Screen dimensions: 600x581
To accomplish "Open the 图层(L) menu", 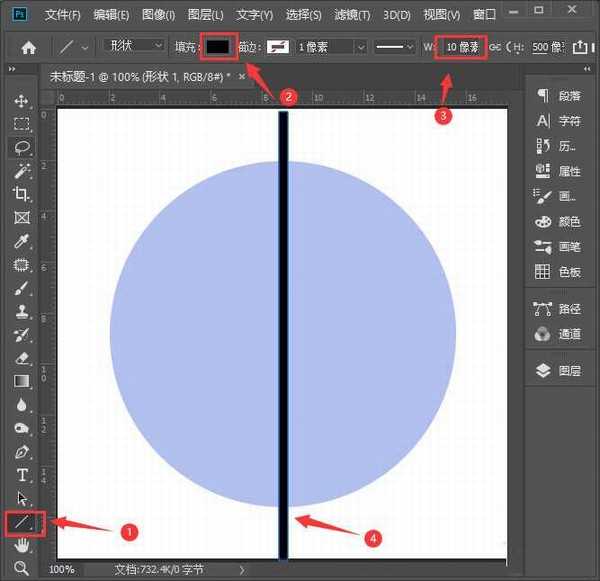I will tap(206, 15).
